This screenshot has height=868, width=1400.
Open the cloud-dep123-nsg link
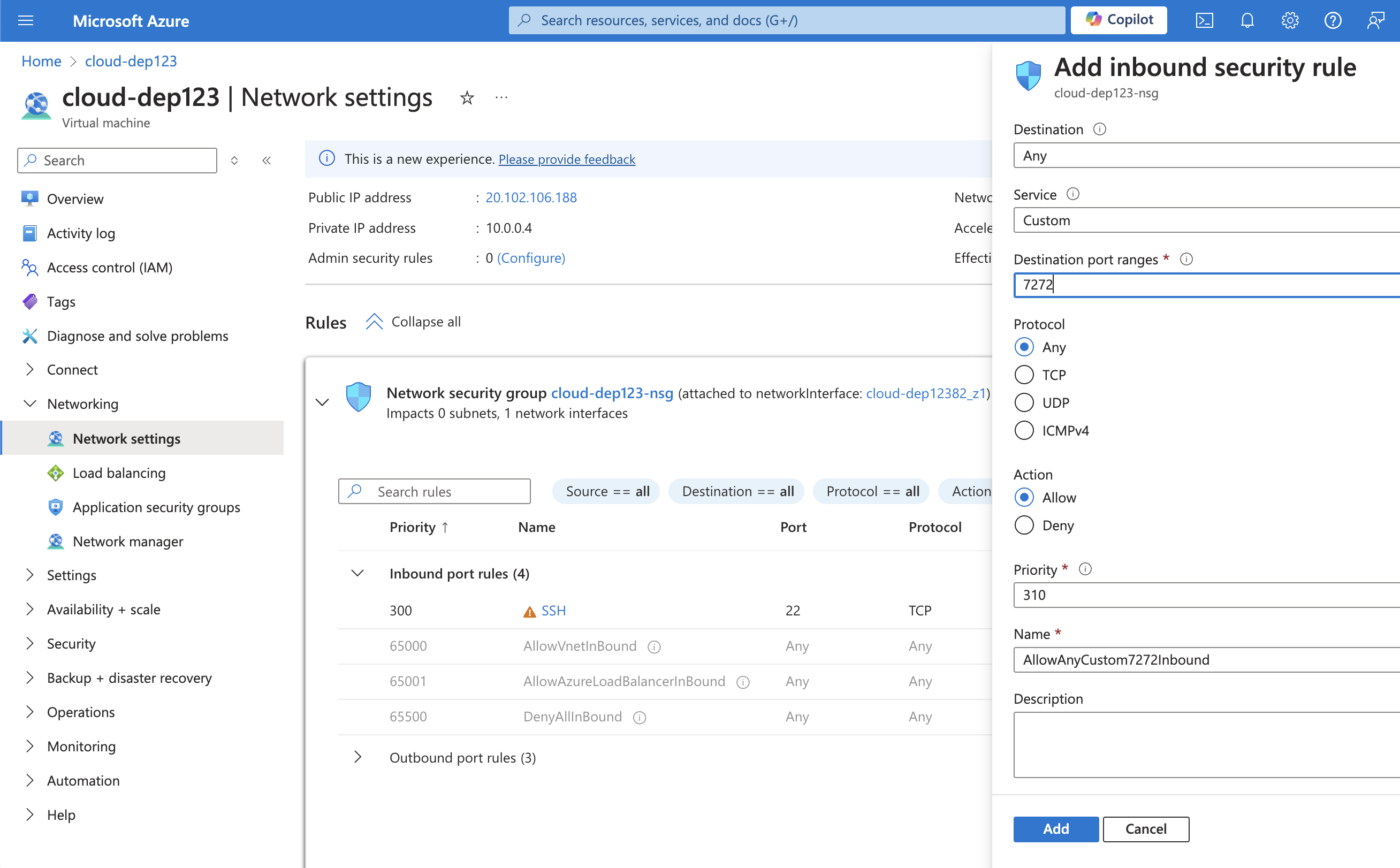[x=612, y=393]
